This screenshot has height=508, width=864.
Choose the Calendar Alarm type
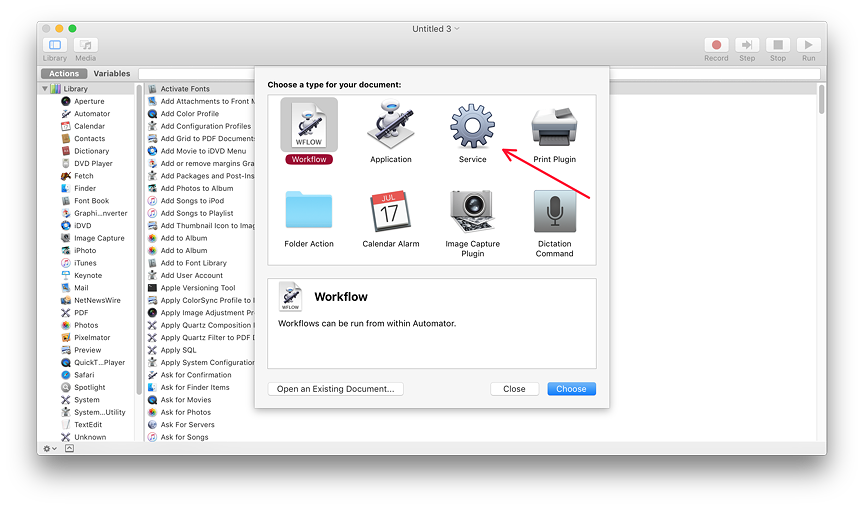(391, 218)
